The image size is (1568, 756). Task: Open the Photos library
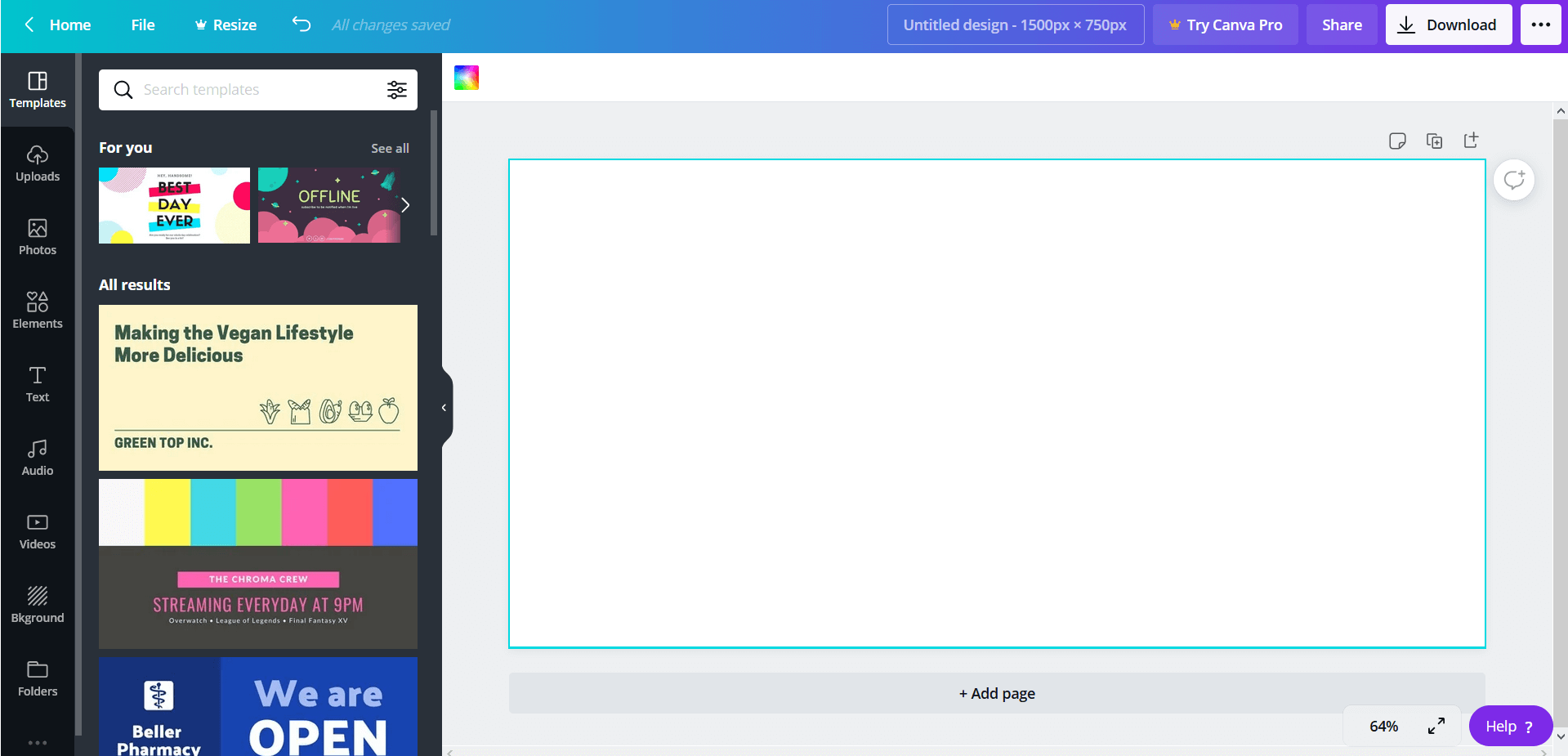pyautogui.click(x=38, y=237)
